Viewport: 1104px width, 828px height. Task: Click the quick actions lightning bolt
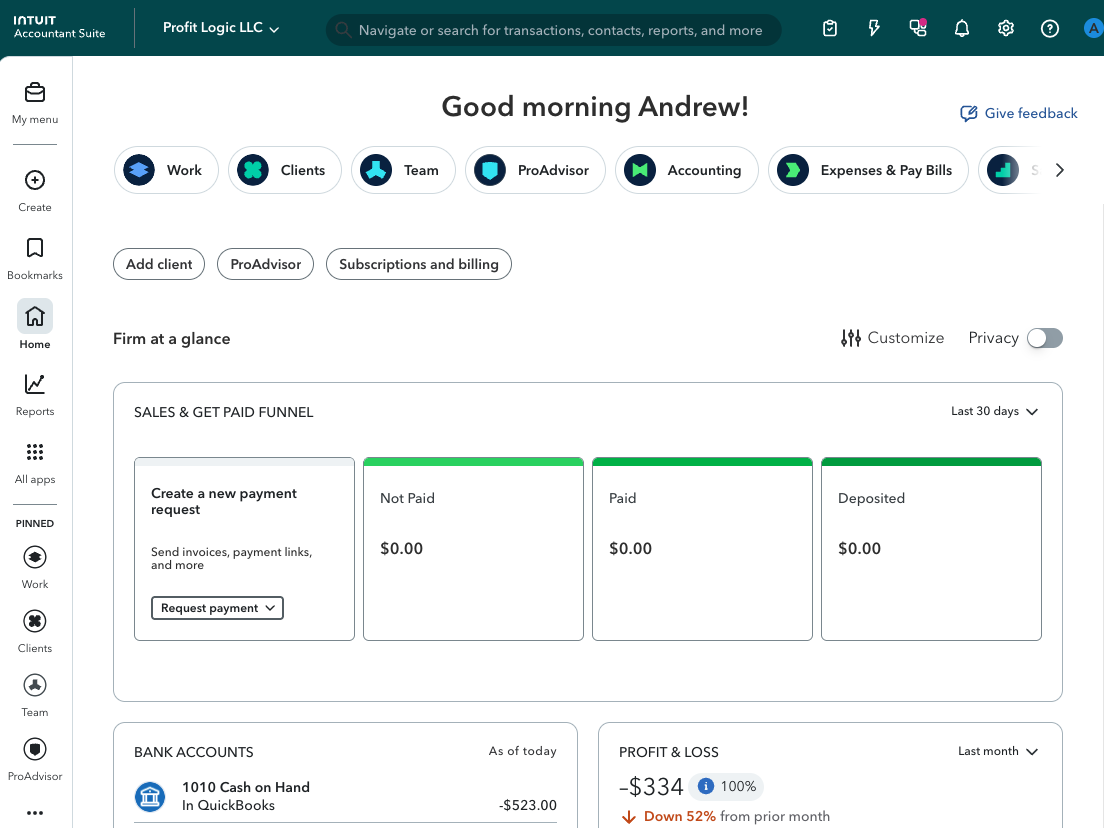(x=873, y=28)
